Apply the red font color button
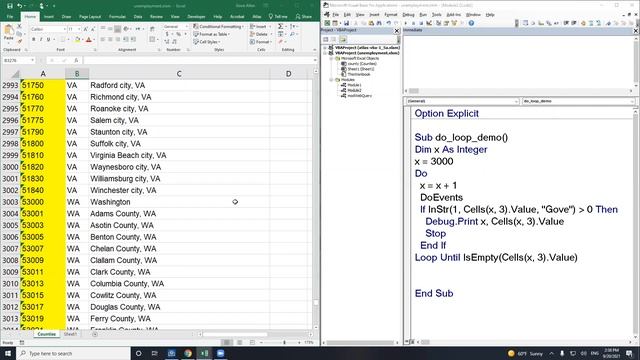 pos(89,40)
